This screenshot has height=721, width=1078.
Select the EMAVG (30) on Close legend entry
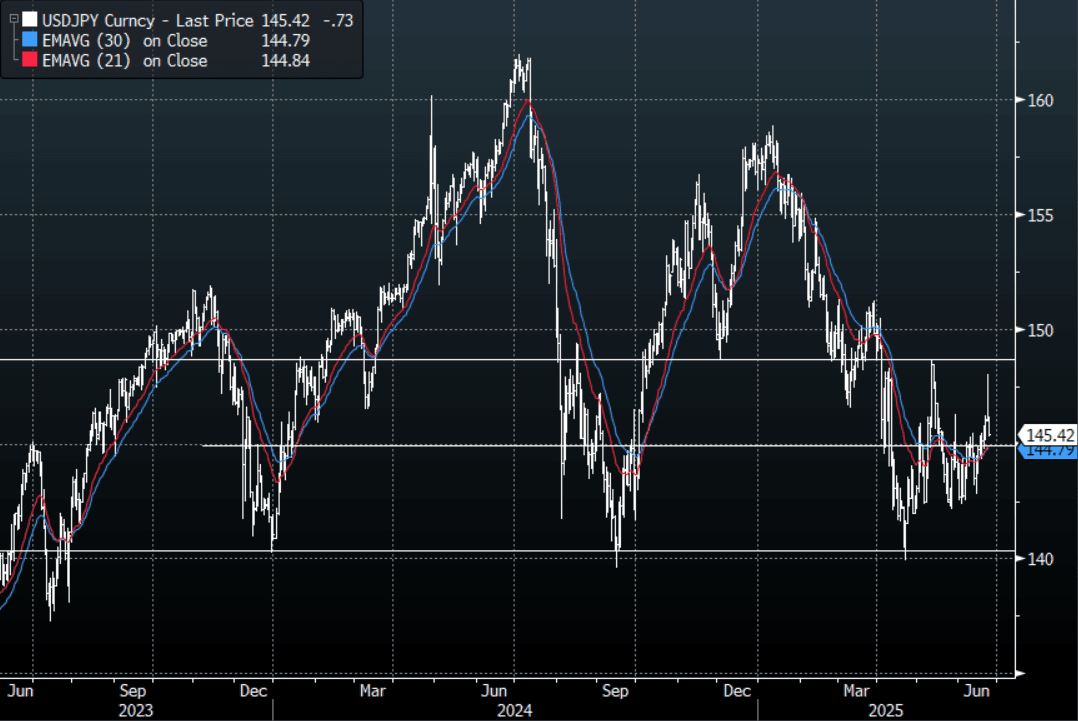tap(126, 41)
